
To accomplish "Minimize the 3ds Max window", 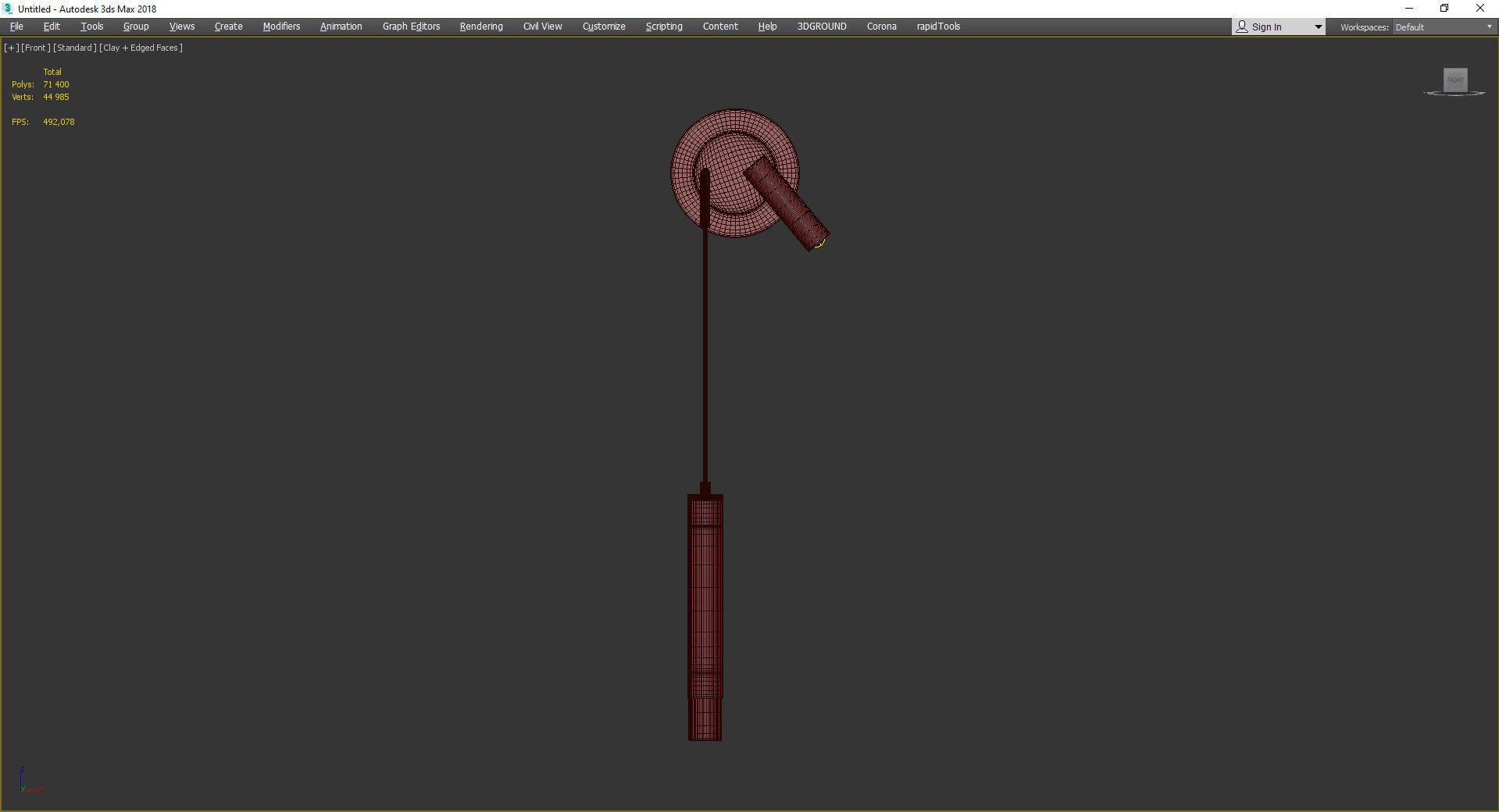I will coord(1409,9).
